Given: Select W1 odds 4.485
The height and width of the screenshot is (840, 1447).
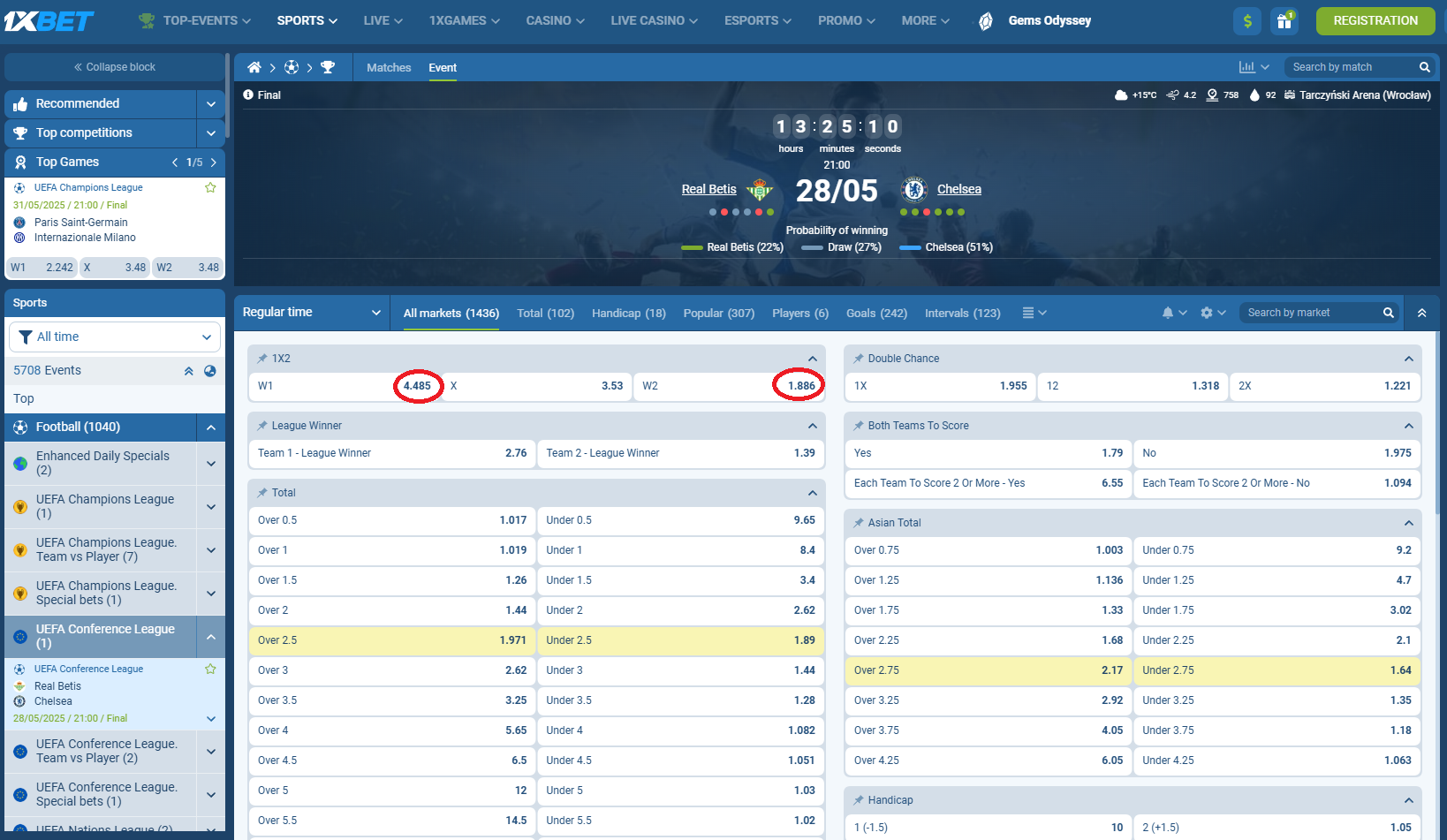Looking at the screenshot, I should (345, 386).
